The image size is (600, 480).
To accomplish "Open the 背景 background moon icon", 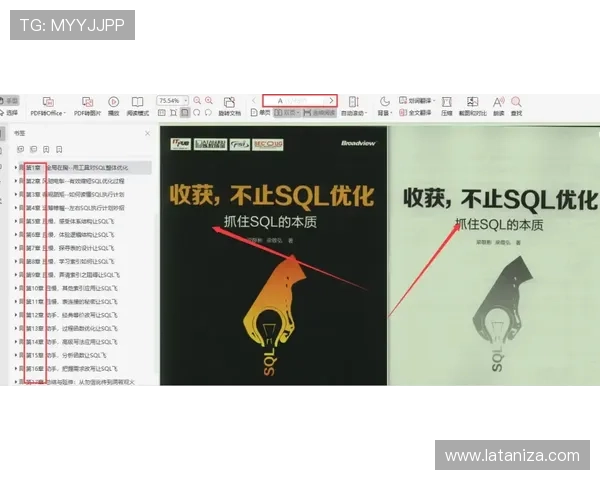I will [384, 101].
